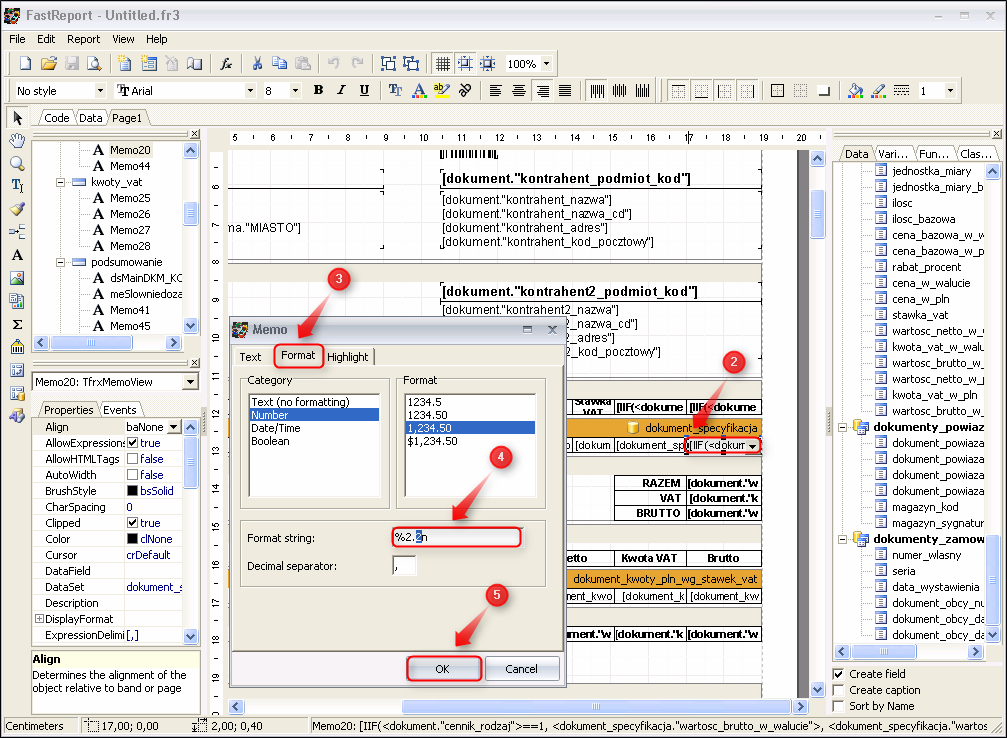1007x738 pixels.
Task: Click the Color property clNone swatch
Action: coord(132,539)
